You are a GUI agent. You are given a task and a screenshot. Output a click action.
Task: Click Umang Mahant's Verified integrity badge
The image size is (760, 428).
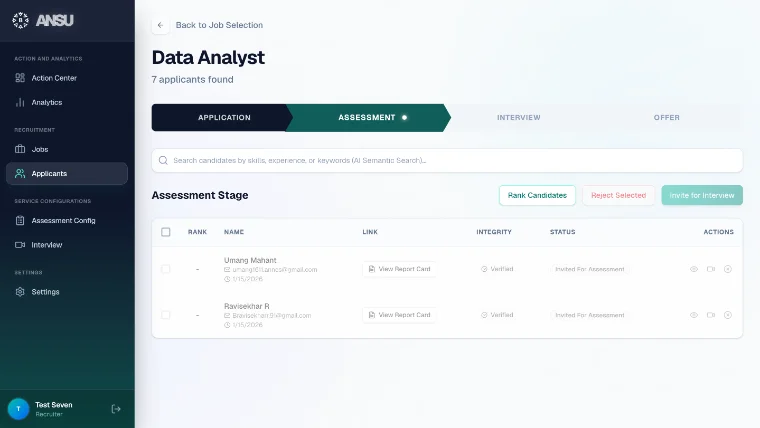click(497, 269)
